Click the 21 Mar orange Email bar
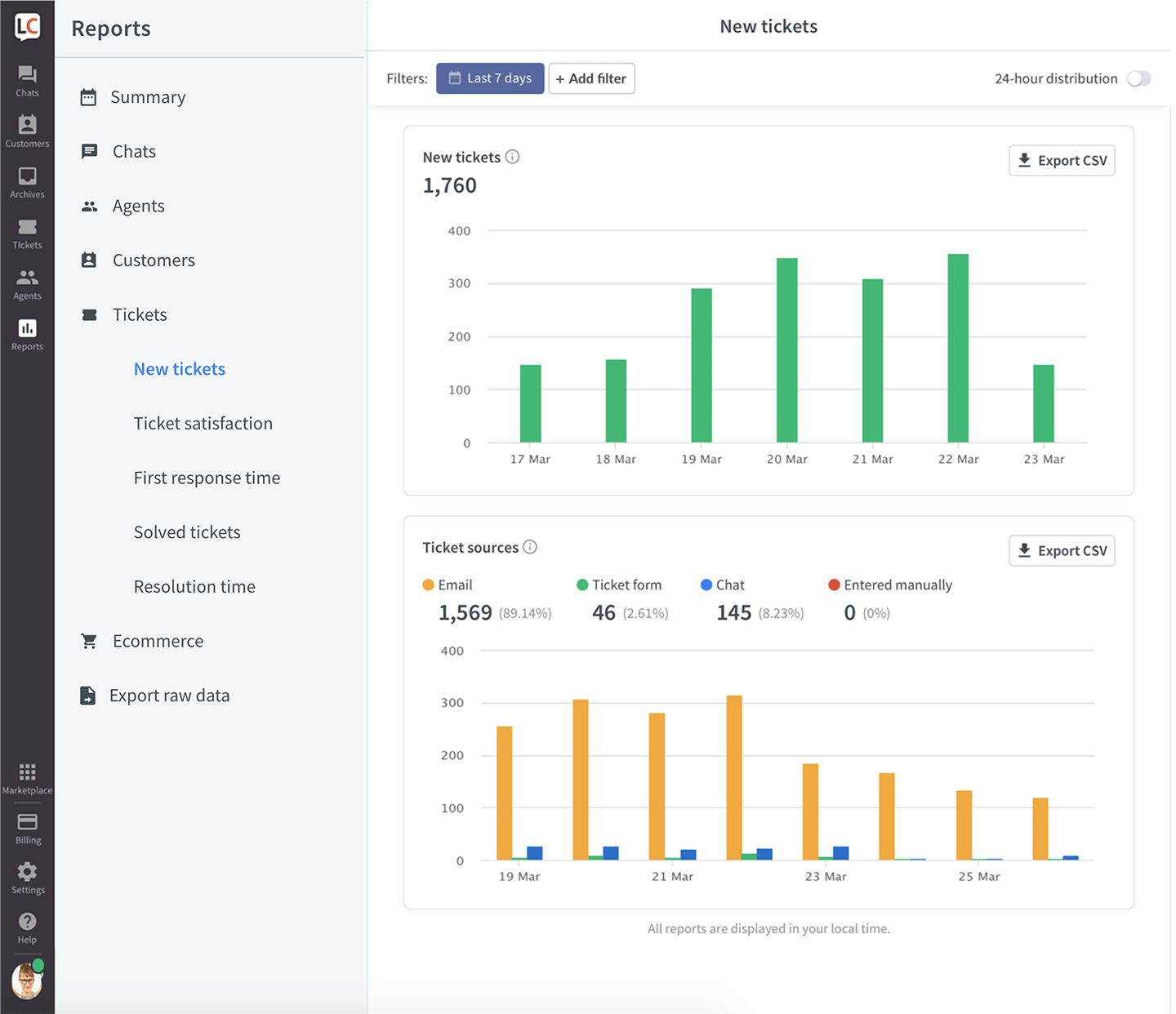Screen dimensions: 1176x1014 [657, 786]
